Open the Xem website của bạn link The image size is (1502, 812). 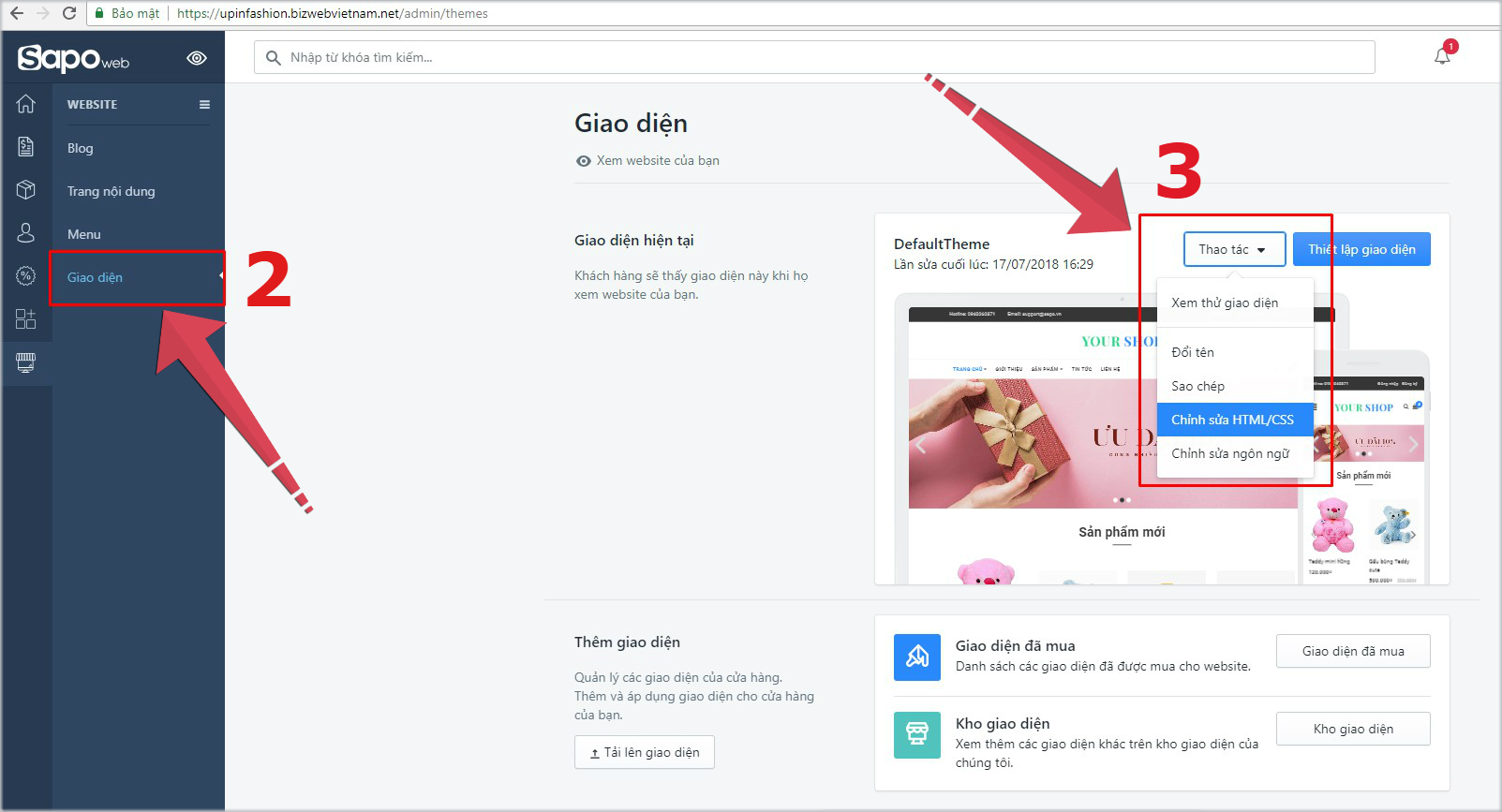(657, 161)
